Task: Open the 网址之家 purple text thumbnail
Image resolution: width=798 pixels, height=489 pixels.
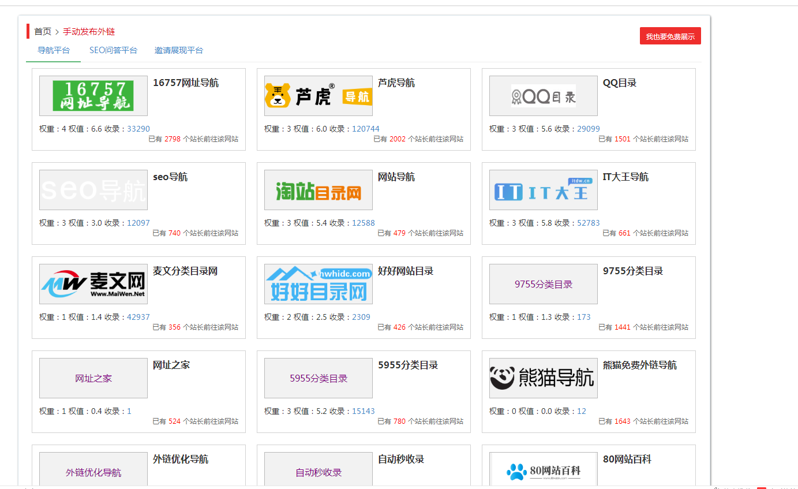Action: coord(93,378)
